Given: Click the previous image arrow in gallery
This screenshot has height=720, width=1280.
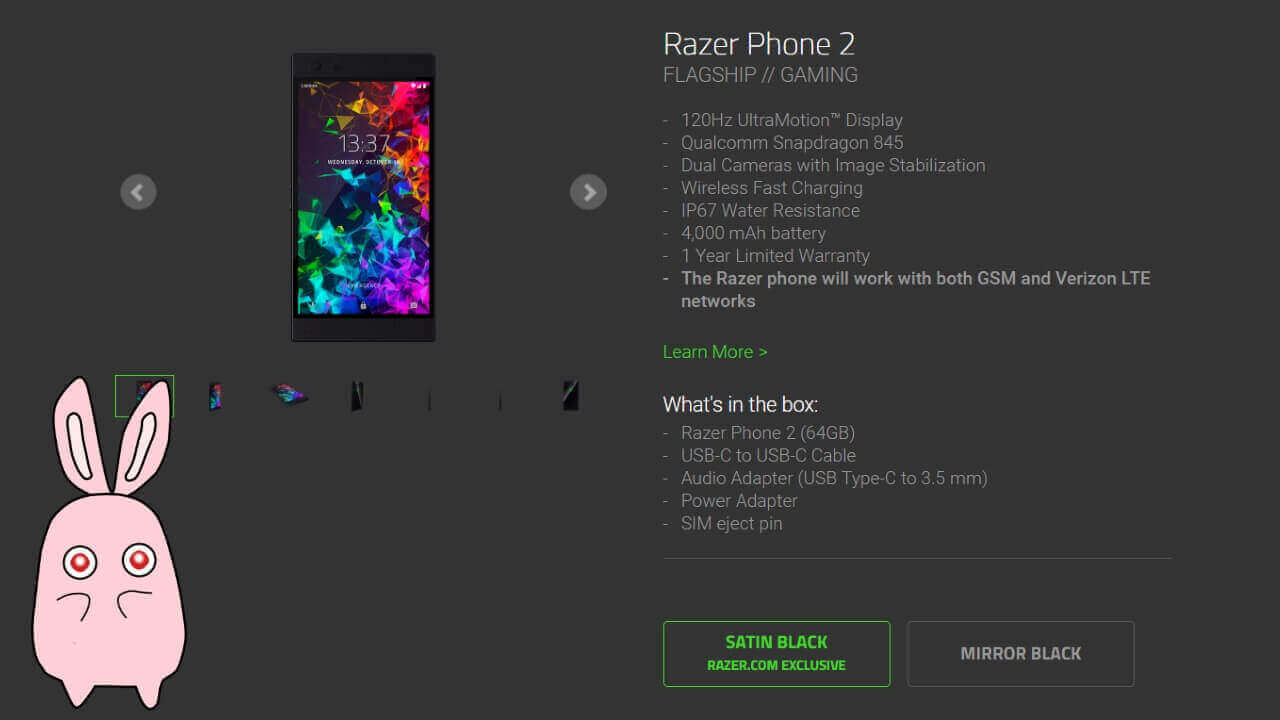Looking at the screenshot, I should click(x=138, y=192).
